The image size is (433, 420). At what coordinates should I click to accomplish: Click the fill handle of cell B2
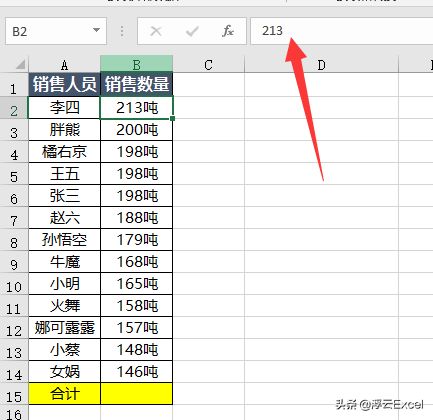(x=172, y=119)
